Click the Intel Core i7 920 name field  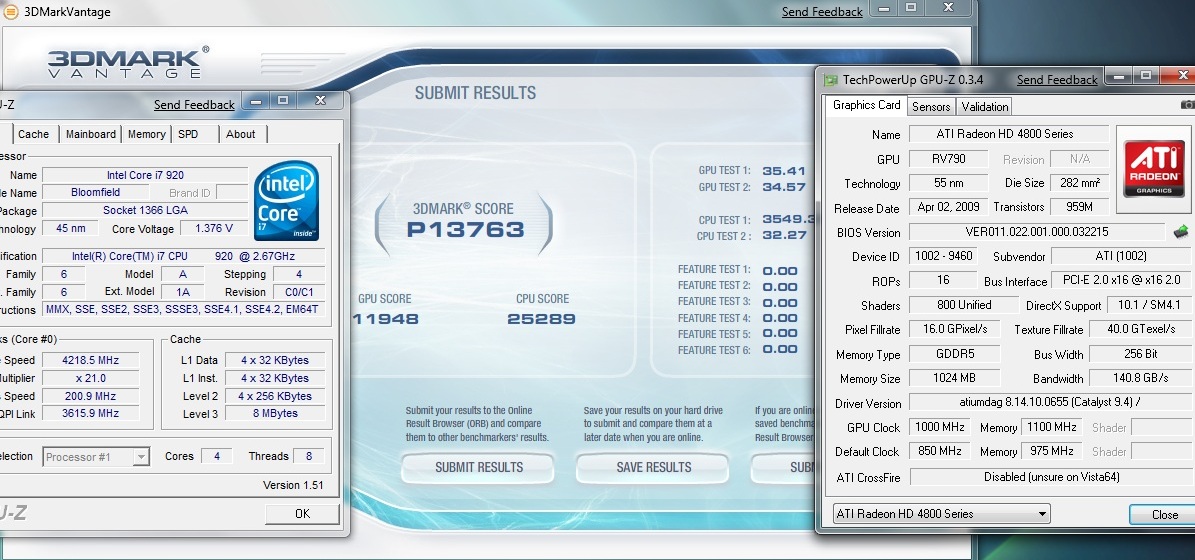click(145, 175)
